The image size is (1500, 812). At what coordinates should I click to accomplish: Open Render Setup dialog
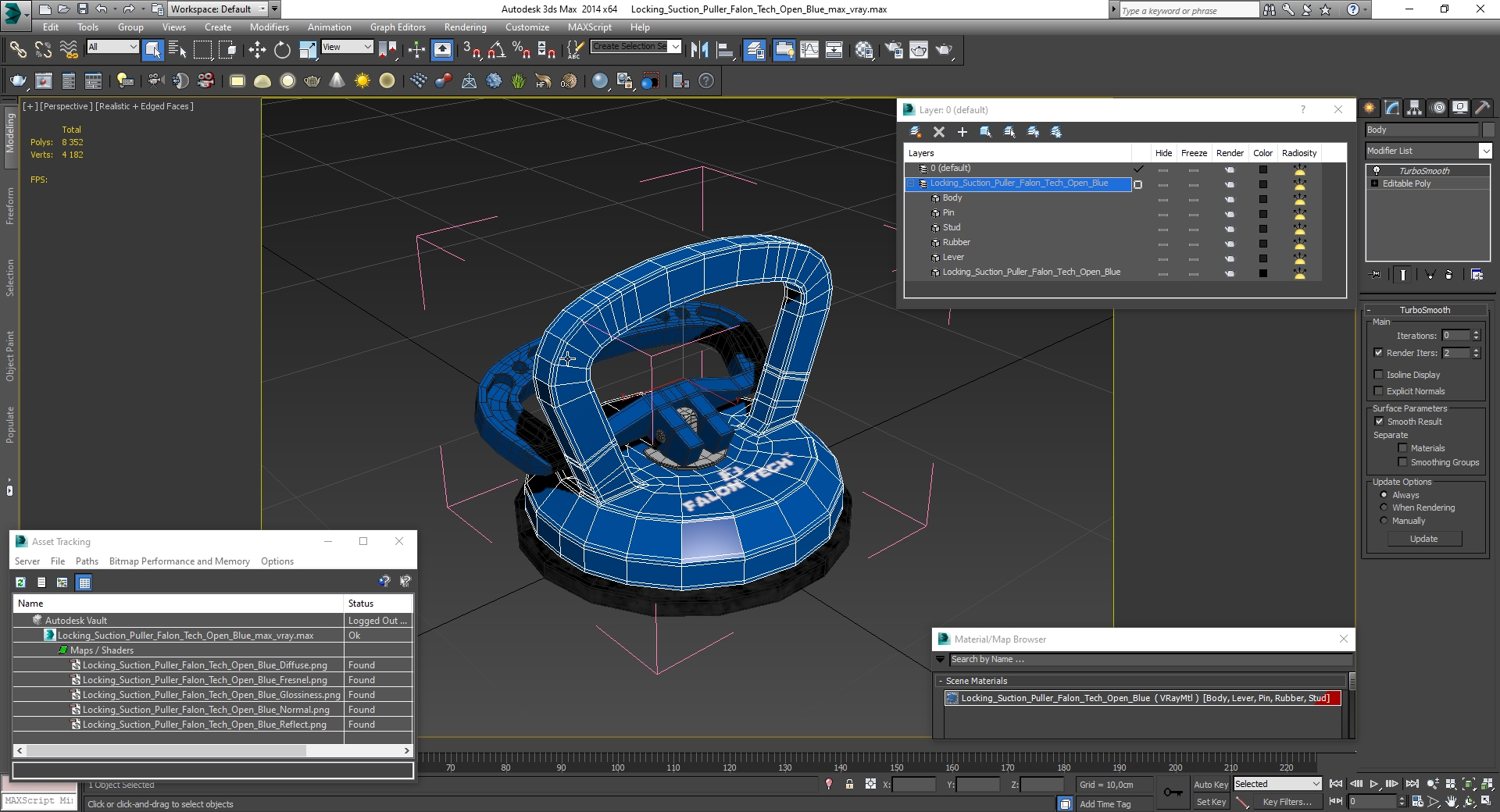[x=894, y=50]
